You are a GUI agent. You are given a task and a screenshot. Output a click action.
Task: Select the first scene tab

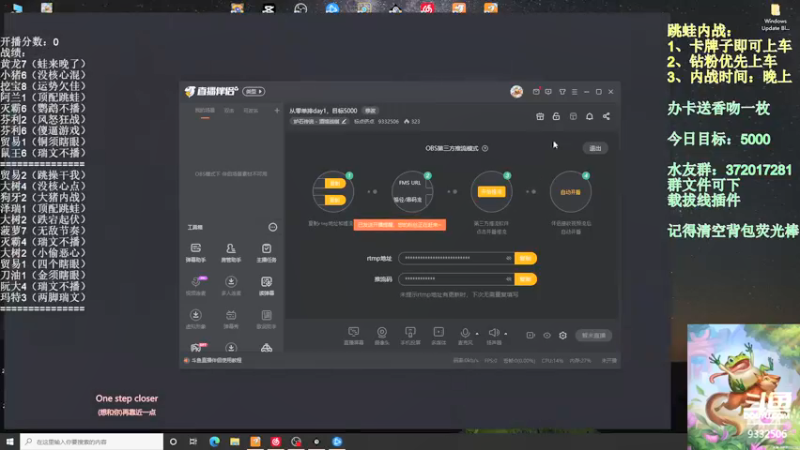point(205,111)
